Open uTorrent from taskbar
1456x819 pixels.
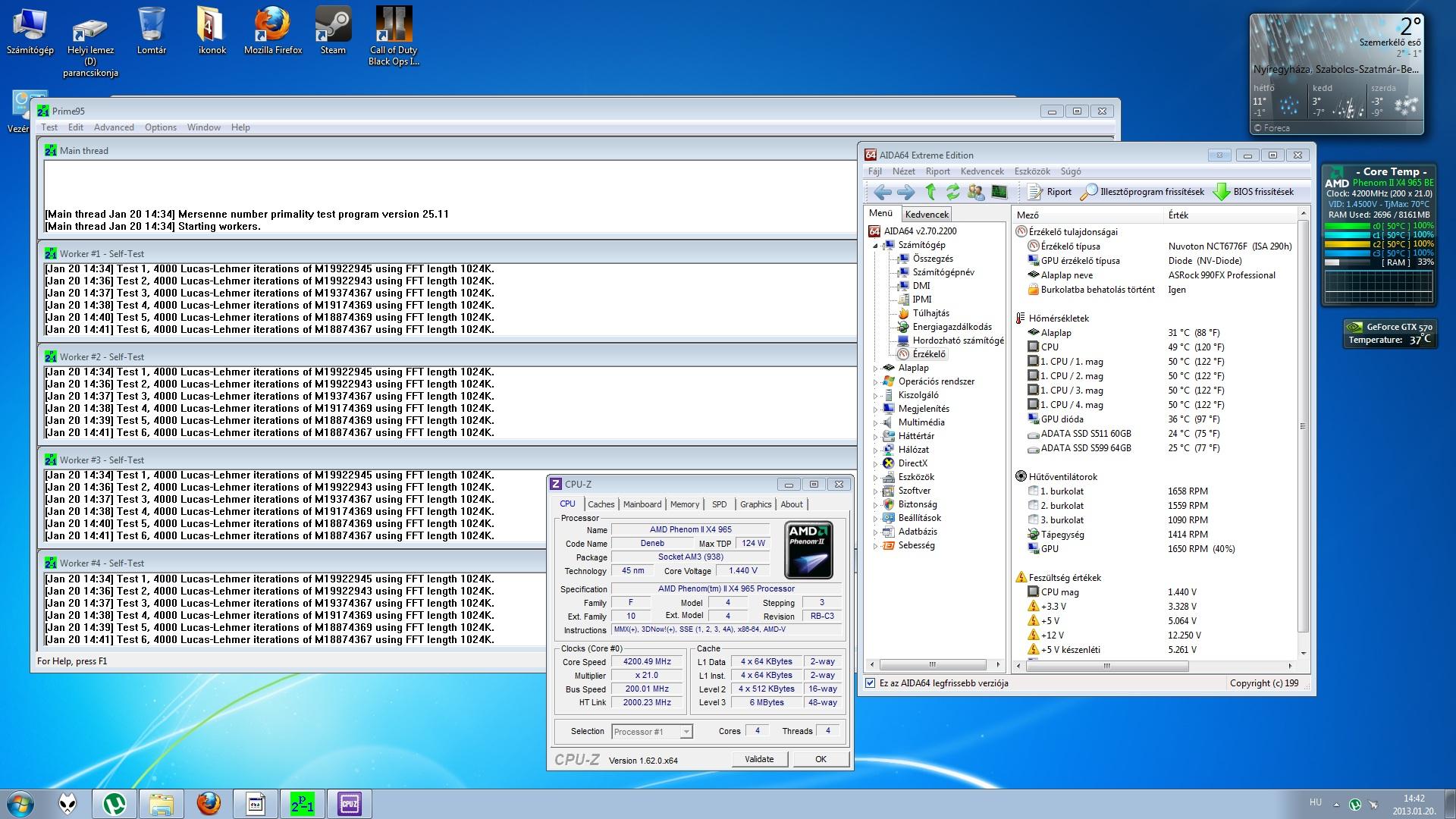click(x=115, y=803)
